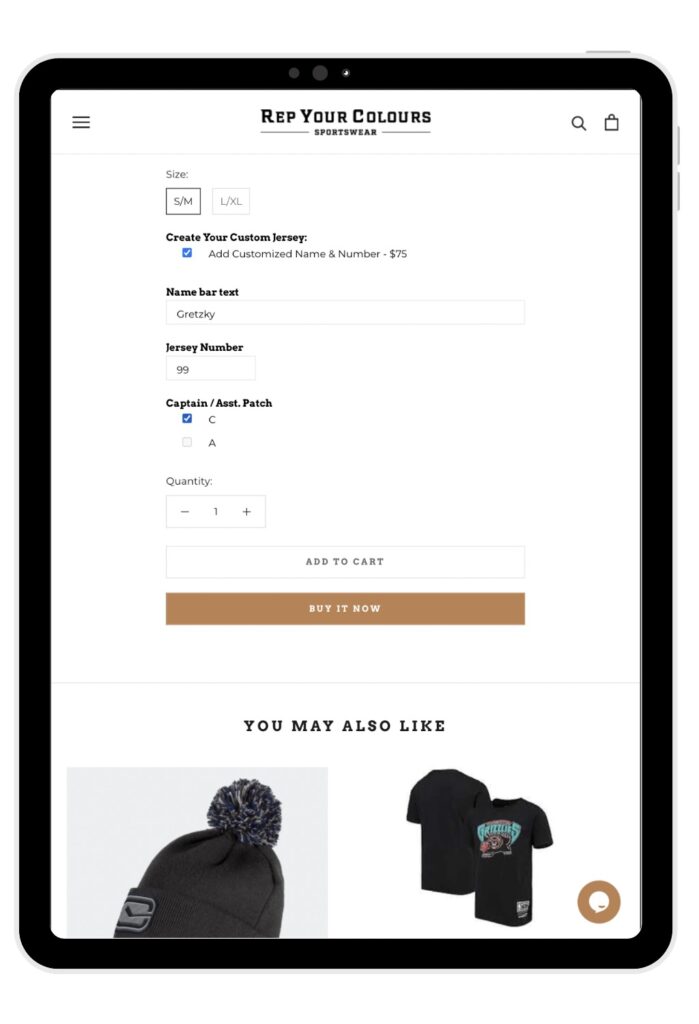The image size is (699, 1024).
Task: Focus the Jersey Number field
Action: click(x=210, y=368)
